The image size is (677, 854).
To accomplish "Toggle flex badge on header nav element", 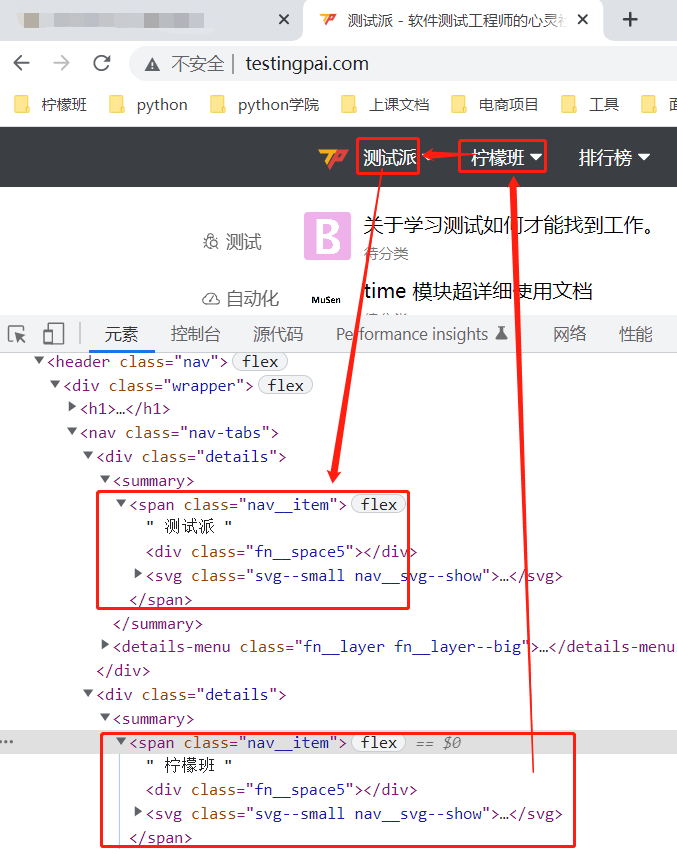I will point(260,361).
